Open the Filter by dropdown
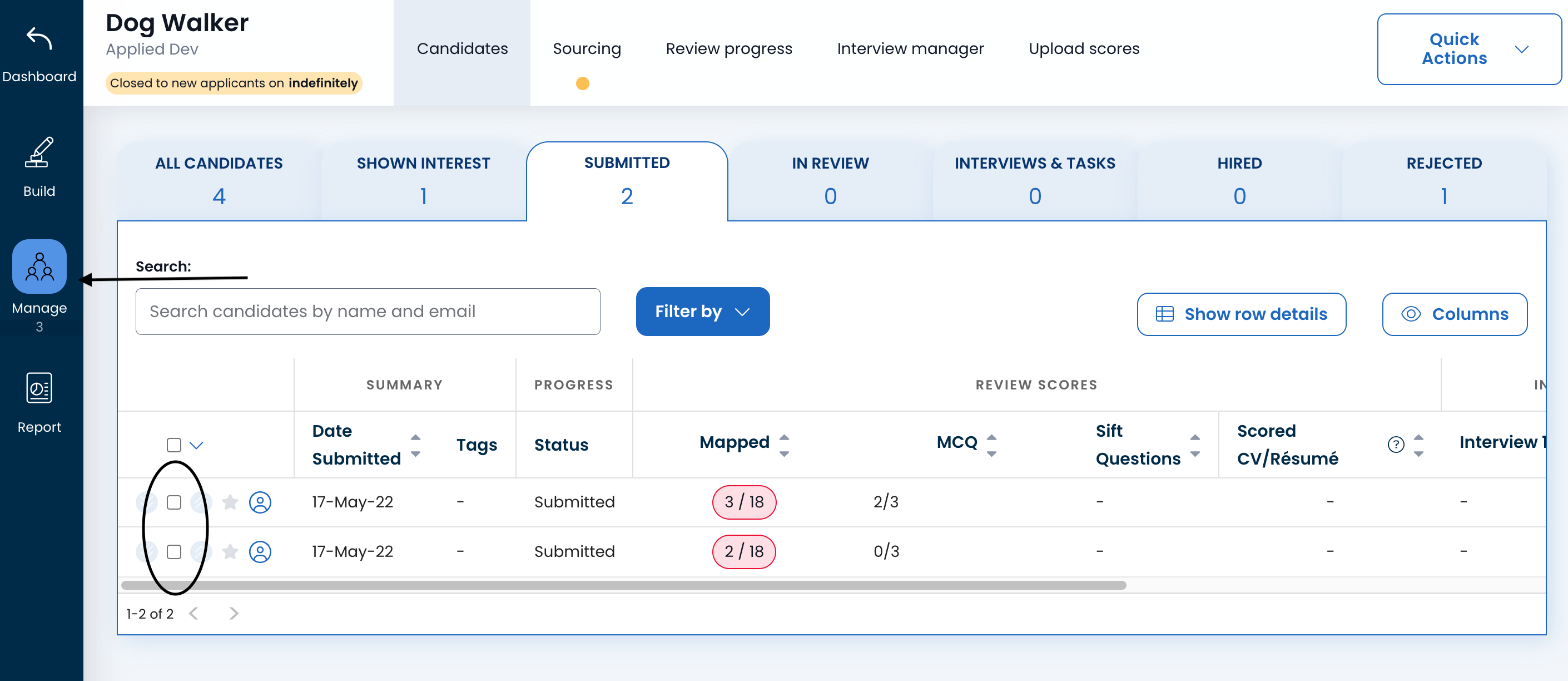The height and width of the screenshot is (681, 1568). click(x=702, y=311)
